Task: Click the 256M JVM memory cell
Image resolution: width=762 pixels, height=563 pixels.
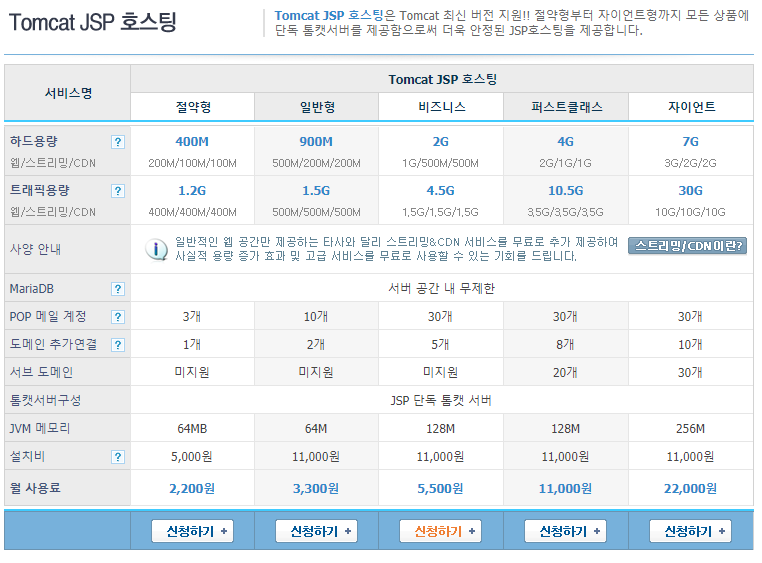Action: (691, 428)
